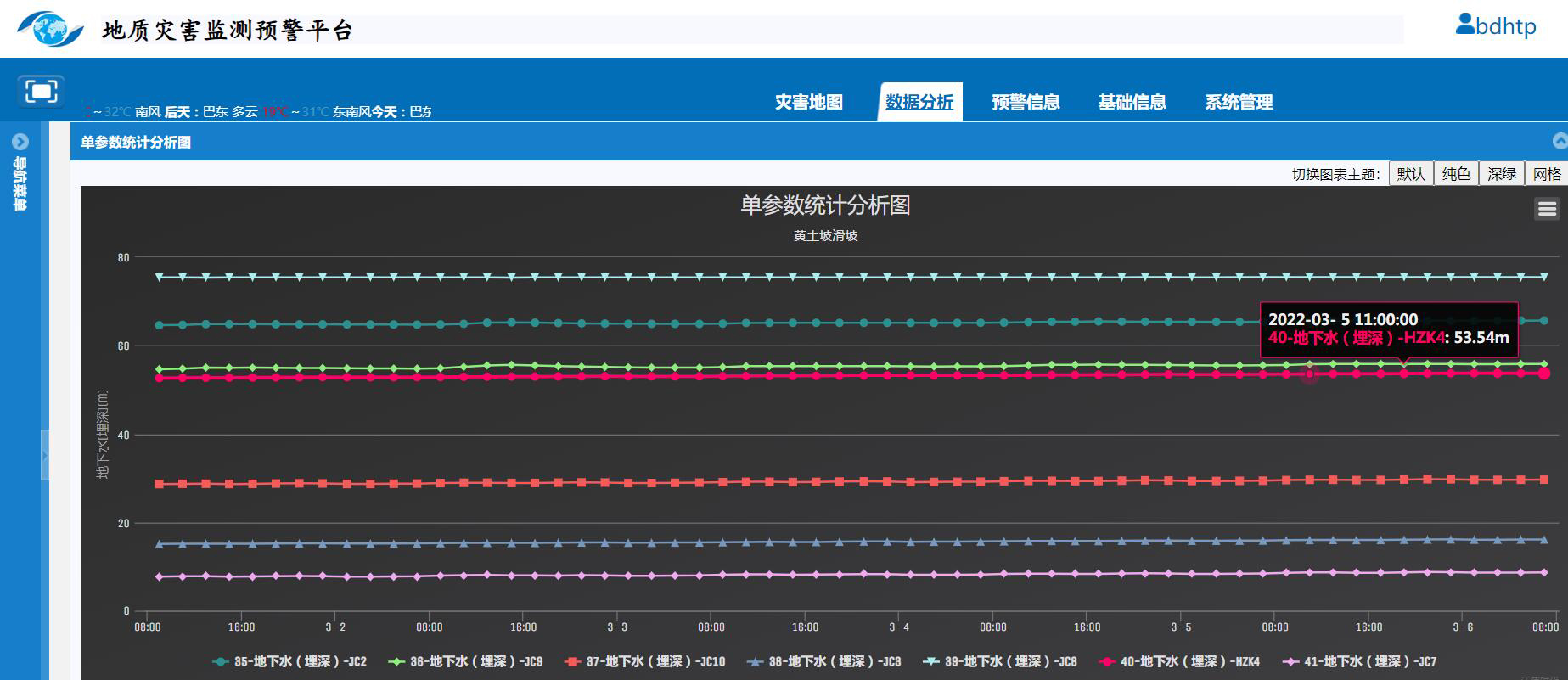The height and width of the screenshot is (680, 1568).
Task: Click the highlighted HZK4 data point
Action: coord(1310,374)
